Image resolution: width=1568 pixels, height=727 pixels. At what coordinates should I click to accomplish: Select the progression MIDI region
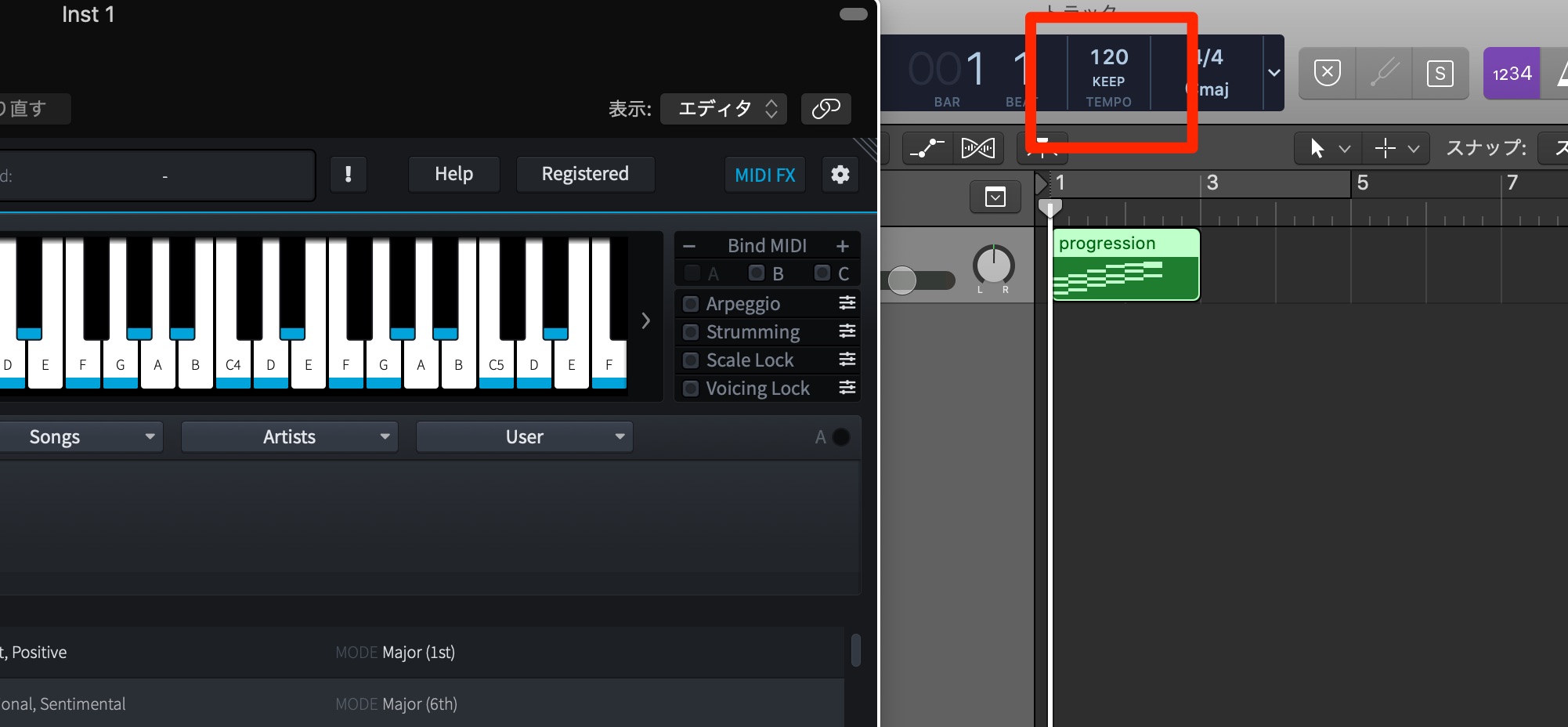[x=1126, y=265]
